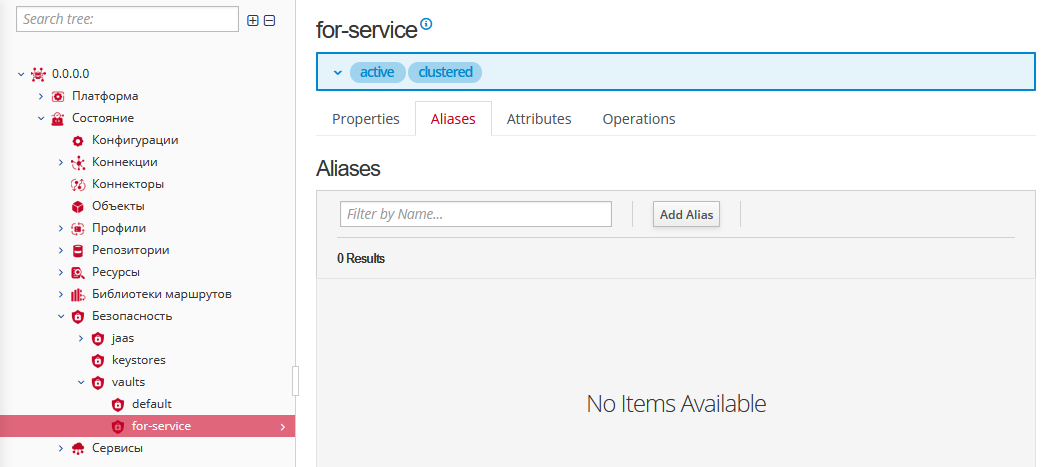Click the 0.0.0.0 server node icon

click(38, 74)
